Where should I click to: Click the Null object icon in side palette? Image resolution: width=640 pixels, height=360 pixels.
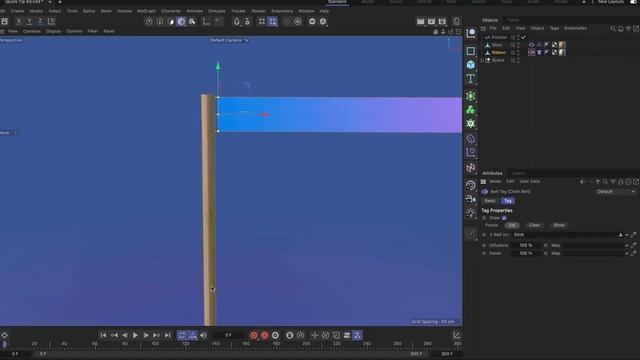[x=471, y=33]
